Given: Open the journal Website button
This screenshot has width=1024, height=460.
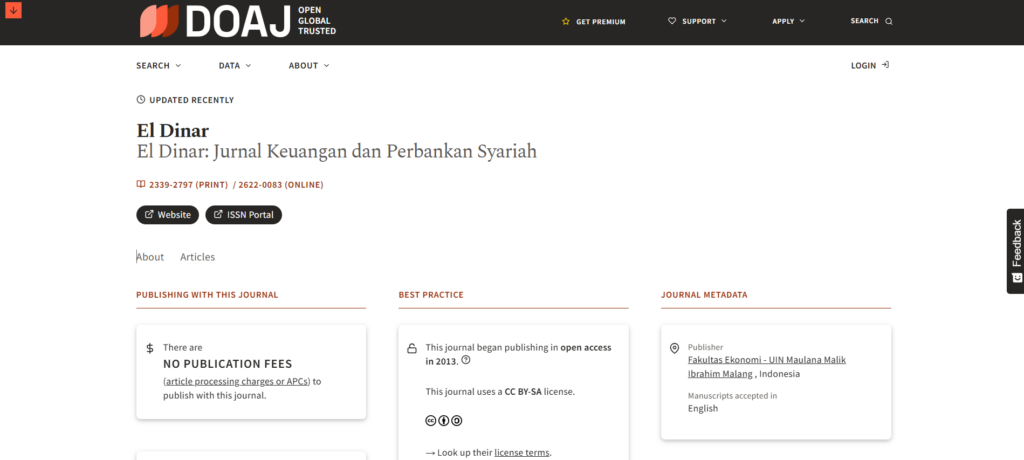Looking at the screenshot, I should click(x=167, y=215).
